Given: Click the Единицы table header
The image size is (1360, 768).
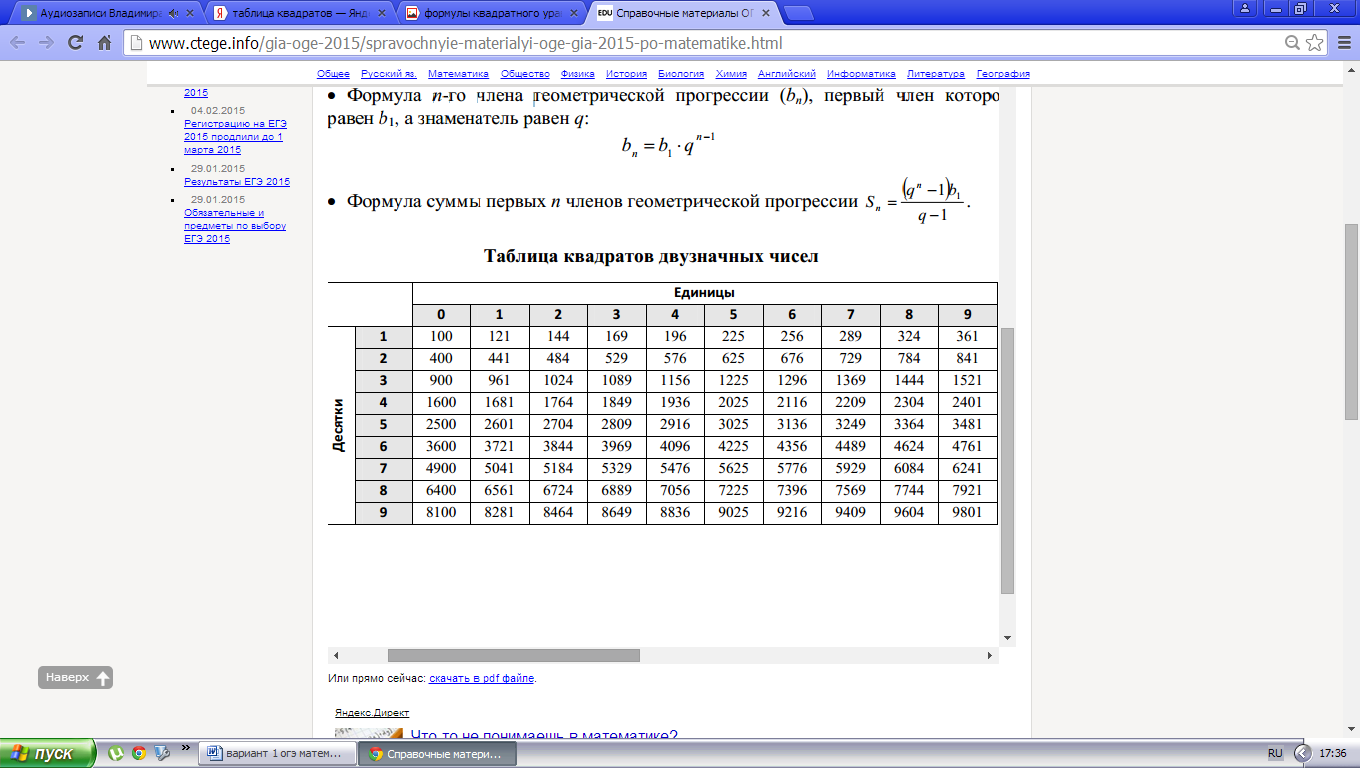Looking at the screenshot, I should coord(705,292).
